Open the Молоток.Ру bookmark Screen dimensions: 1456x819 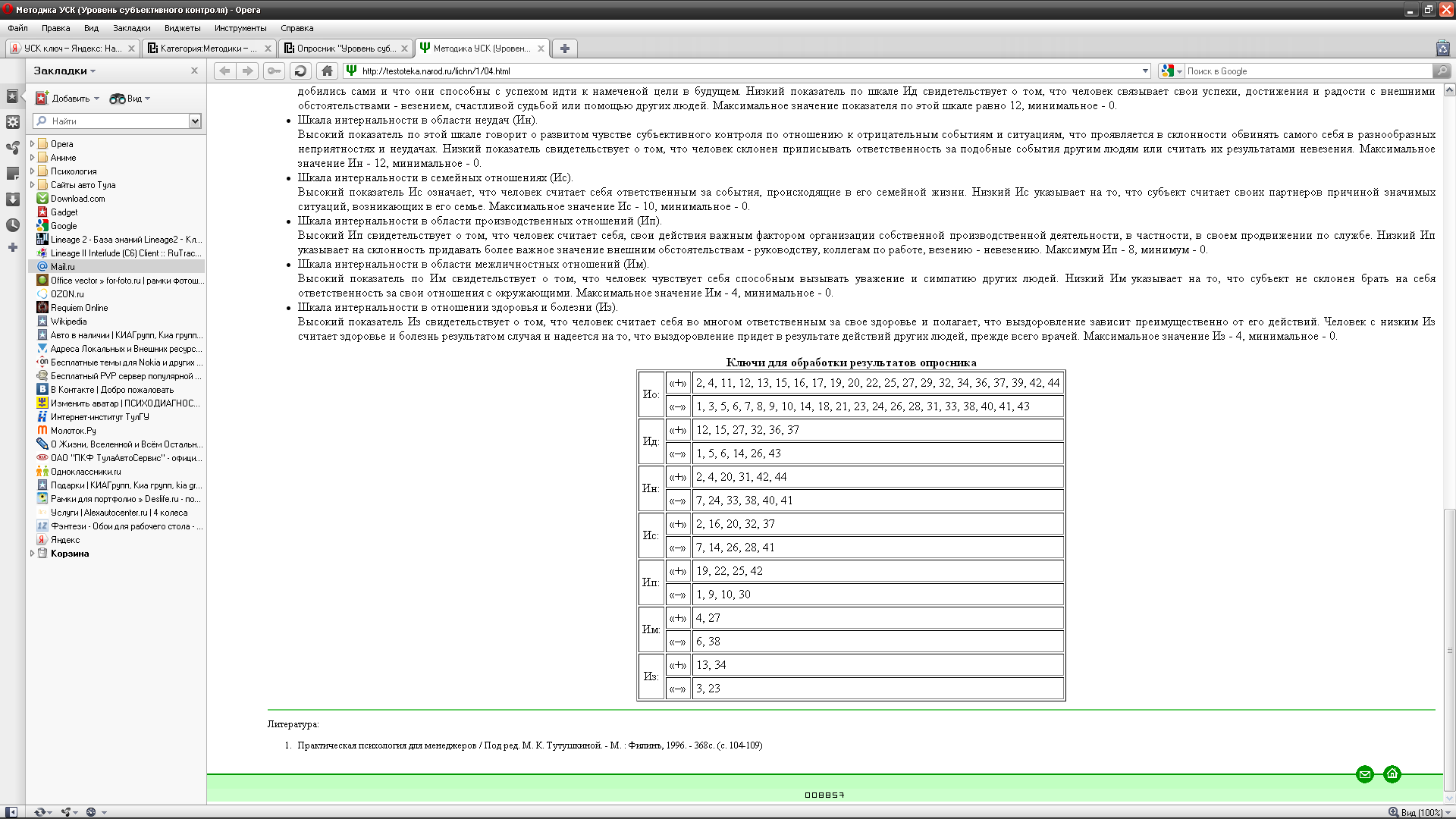point(73,431)
